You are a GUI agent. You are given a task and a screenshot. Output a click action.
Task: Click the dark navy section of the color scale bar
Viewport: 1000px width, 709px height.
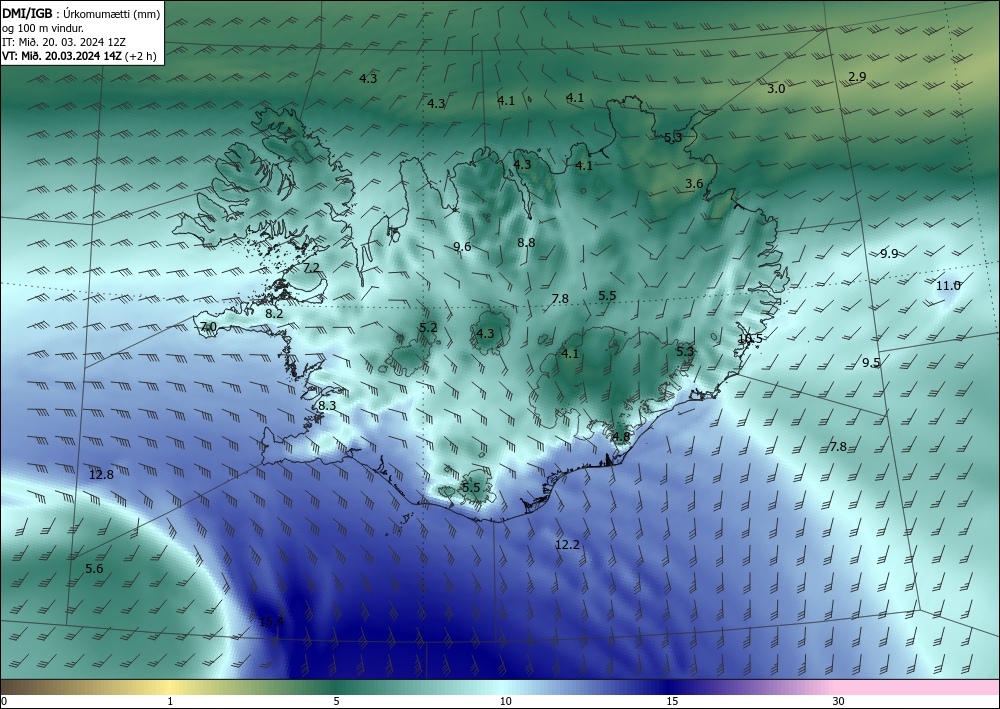coord(670,687)
